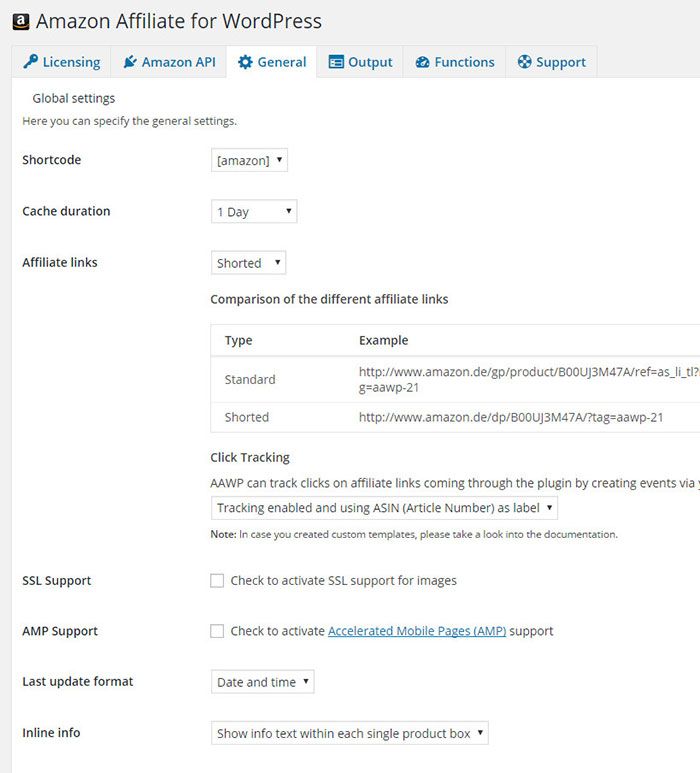This screenshot has height=773, width=700.
Task: Open the Accelerated Mobile Pages (AMP) link
Action: 417,631
